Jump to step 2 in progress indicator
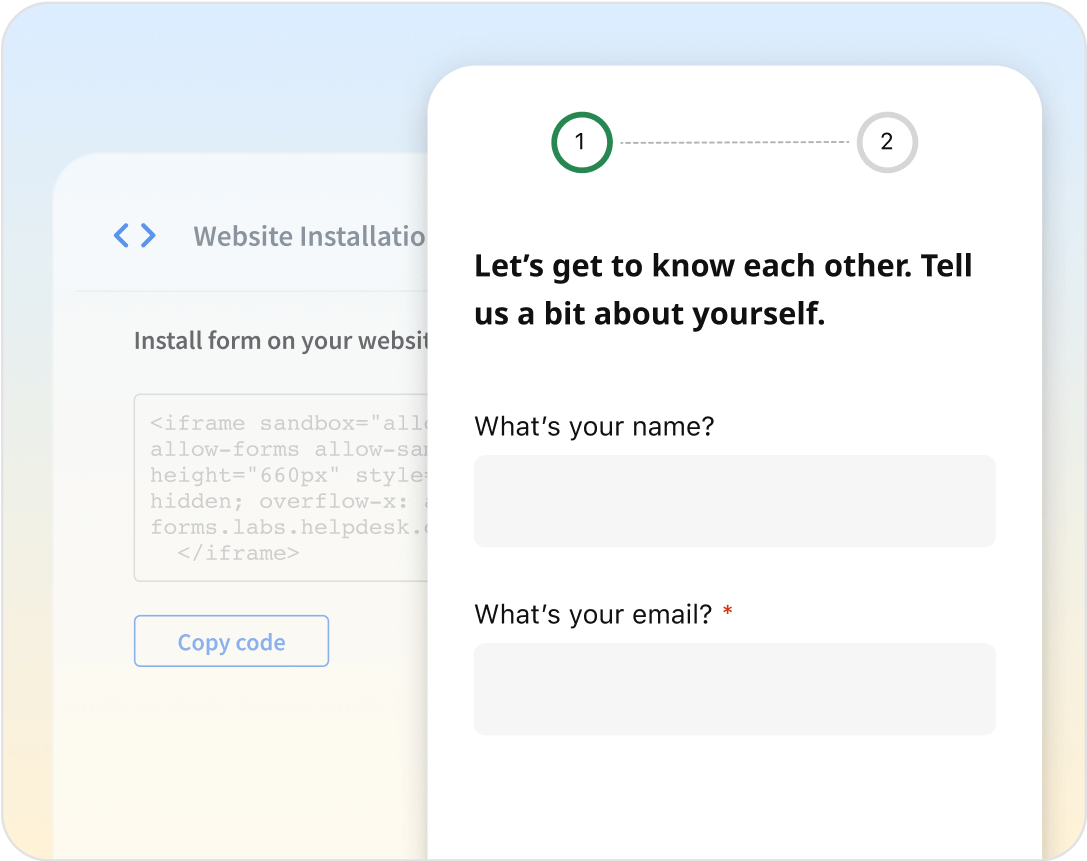Image resolution: width=1087 pixels, height=861 pixels. coord(886,142)
